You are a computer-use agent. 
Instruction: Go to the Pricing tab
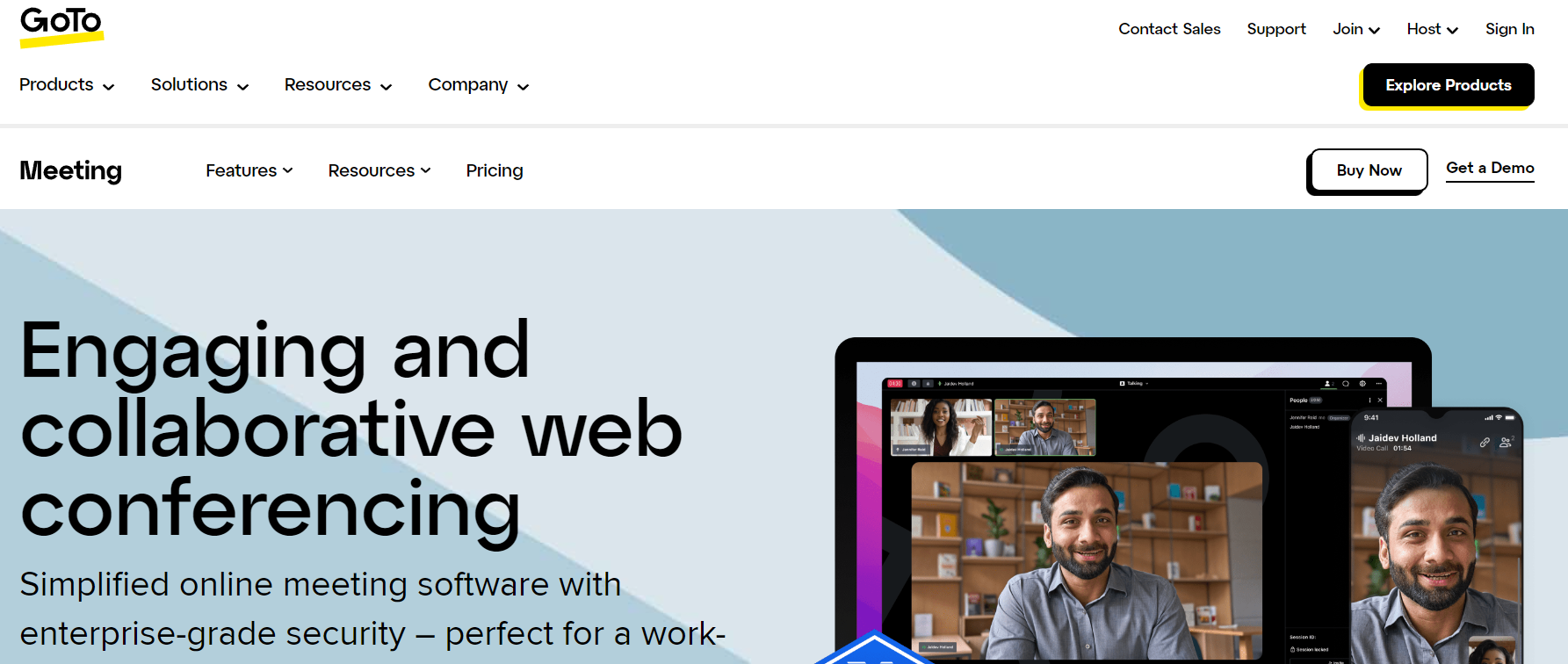point(495,170)
